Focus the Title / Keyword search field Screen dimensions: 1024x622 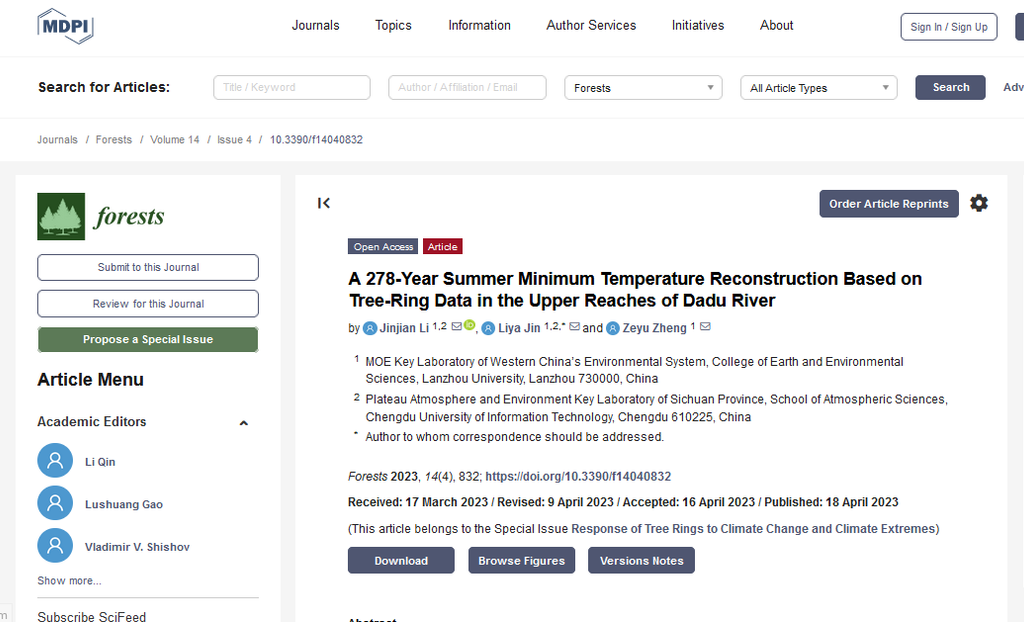coord(292,88)
